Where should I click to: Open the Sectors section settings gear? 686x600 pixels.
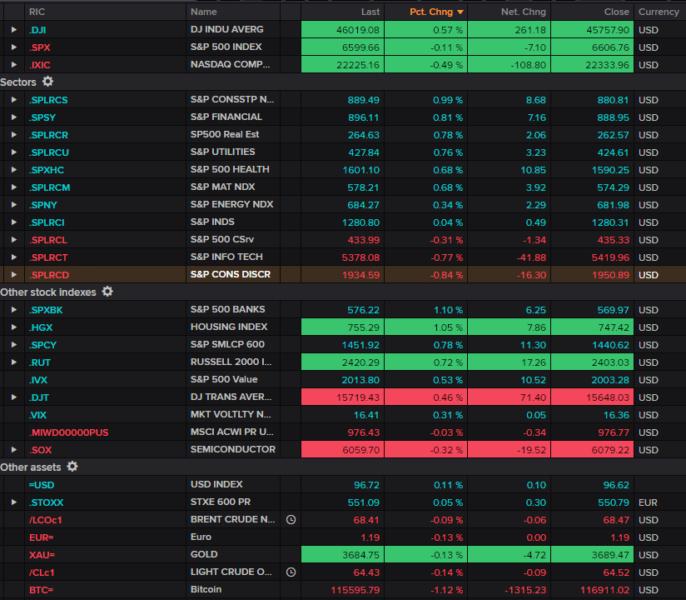tap(48, 81)
